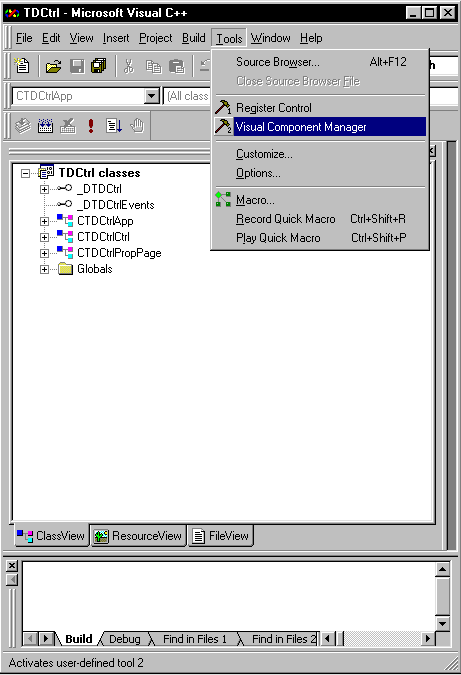Click output pane scroll down arrow
The height and width of the screenshot is (675, 461).
click(442, 623)
